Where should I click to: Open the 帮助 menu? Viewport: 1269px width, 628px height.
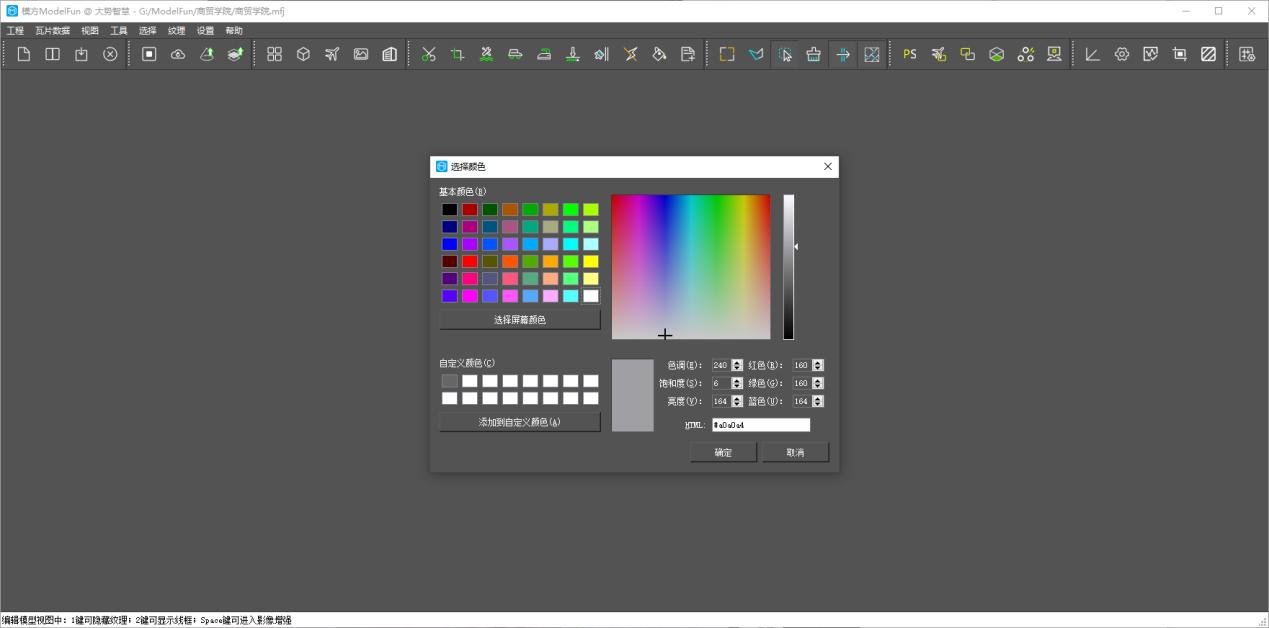[234, 31]
